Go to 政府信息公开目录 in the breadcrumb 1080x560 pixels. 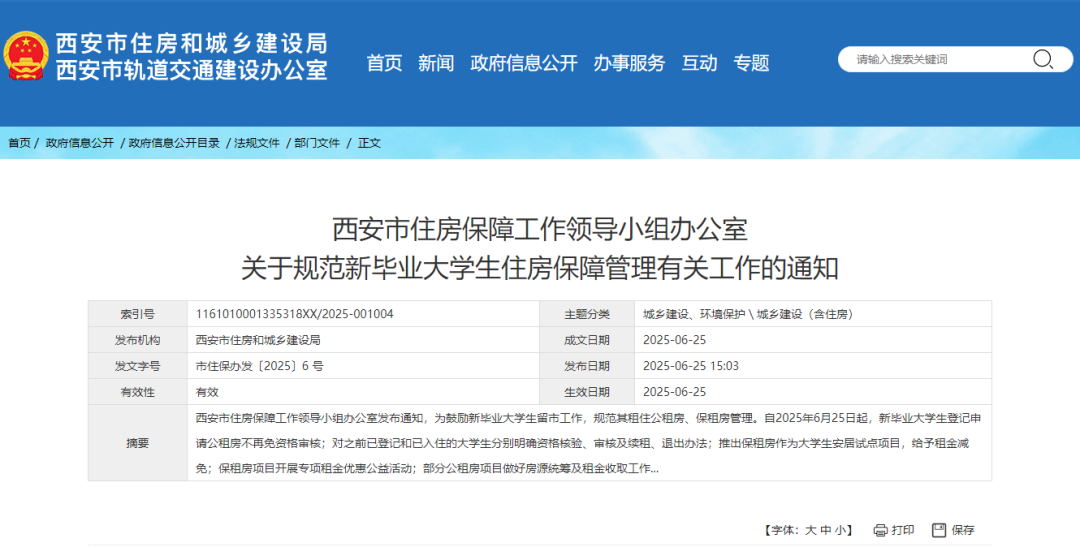[x=174, y=143]
